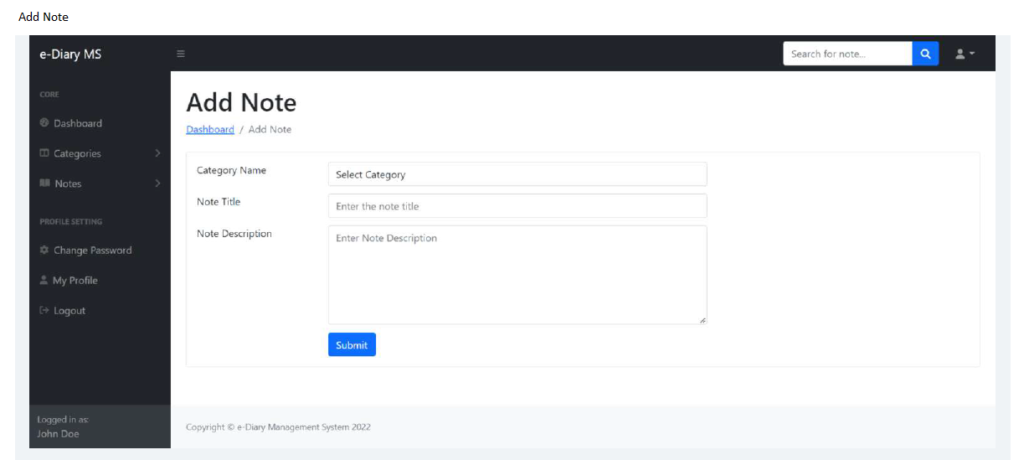Click the CORE sidebar section heading
Viewport: 1024px width, 460px height.
tap(49, 94)
